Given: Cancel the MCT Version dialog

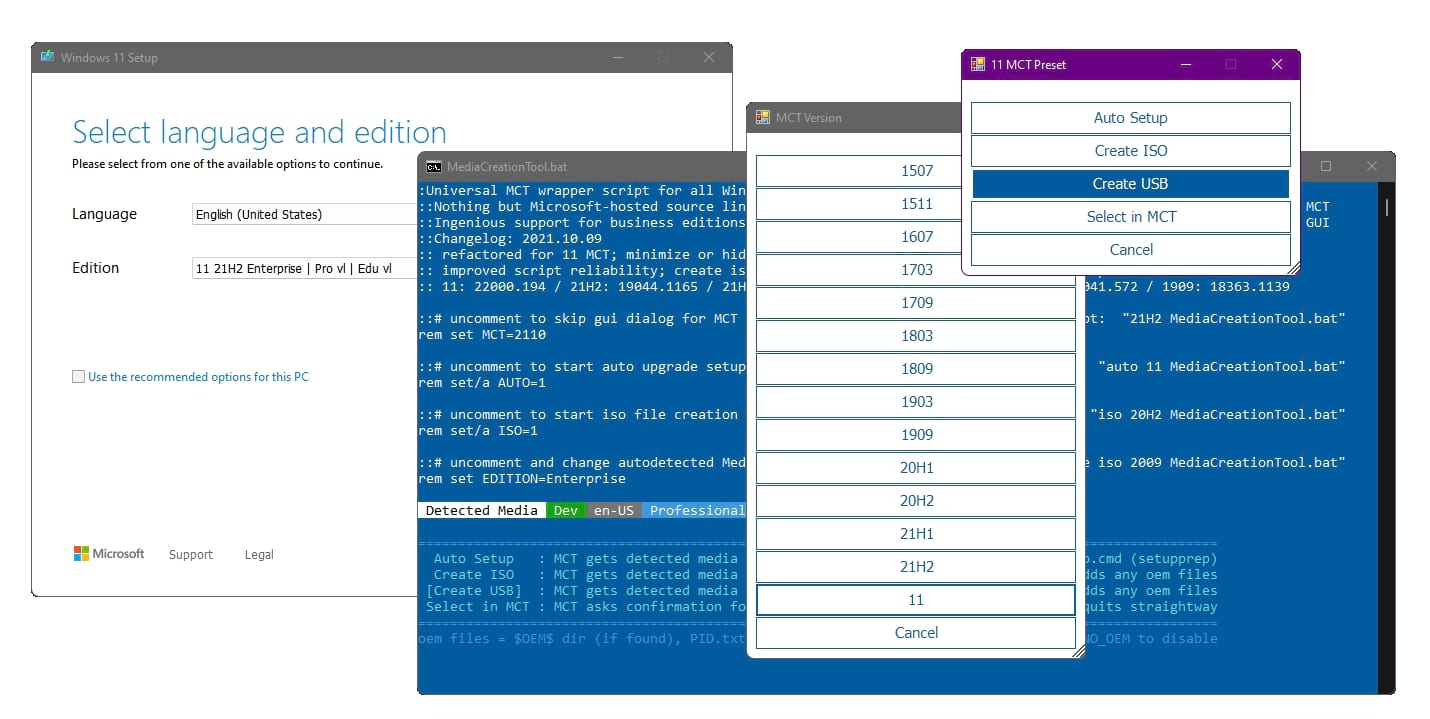Looking at the screenshot, I should 916,633.
